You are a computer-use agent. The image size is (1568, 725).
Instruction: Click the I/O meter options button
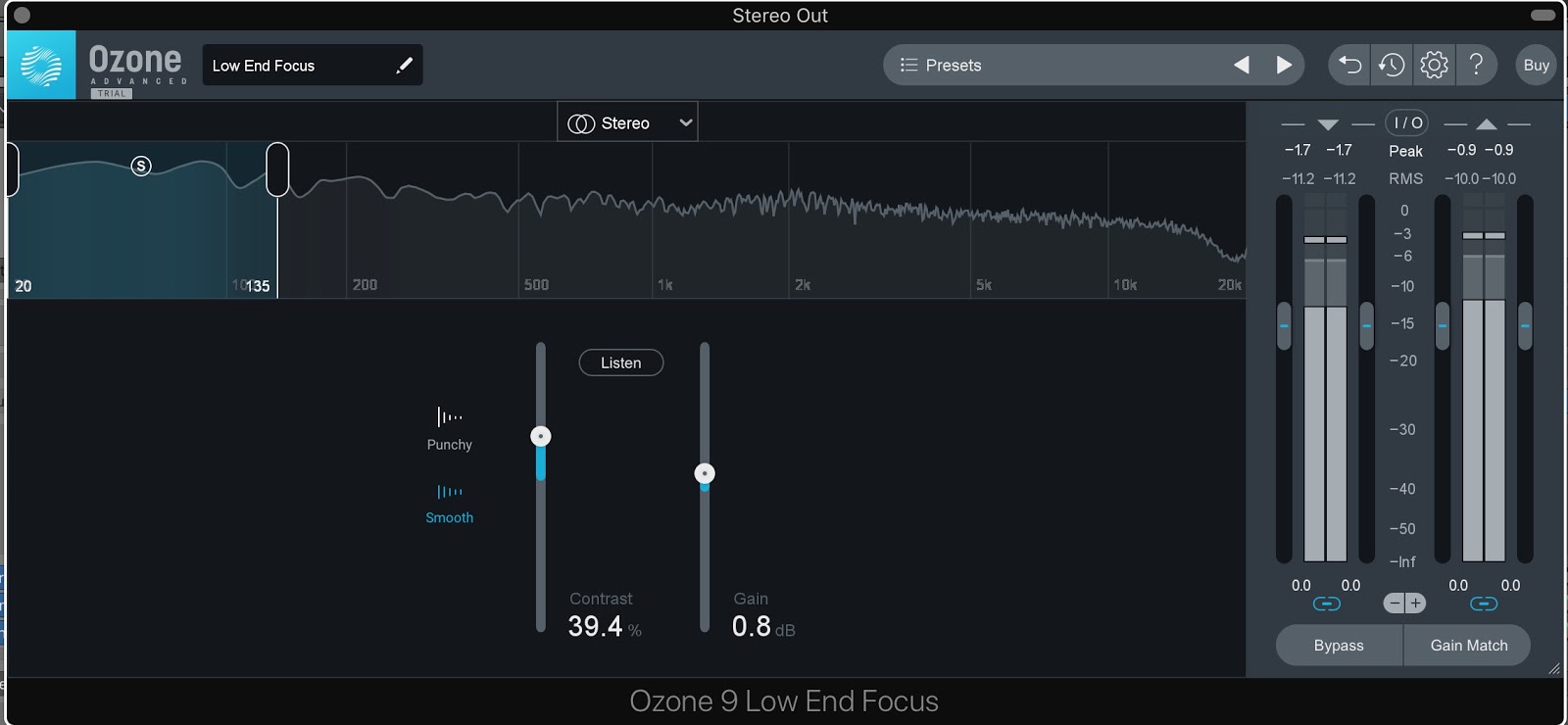[x=1406, y=122]
